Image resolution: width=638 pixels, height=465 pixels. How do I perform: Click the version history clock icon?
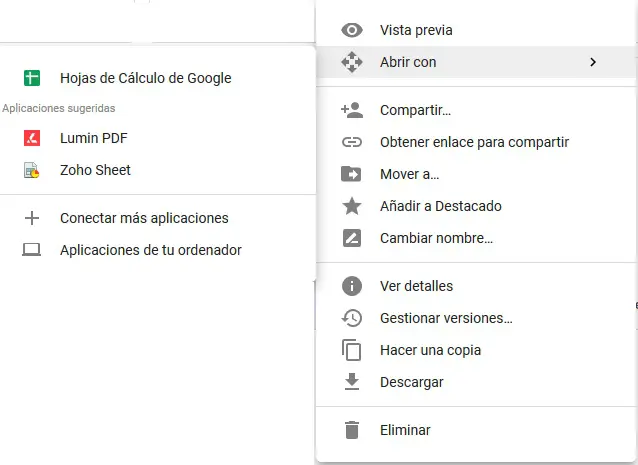[x=351, y=318]
